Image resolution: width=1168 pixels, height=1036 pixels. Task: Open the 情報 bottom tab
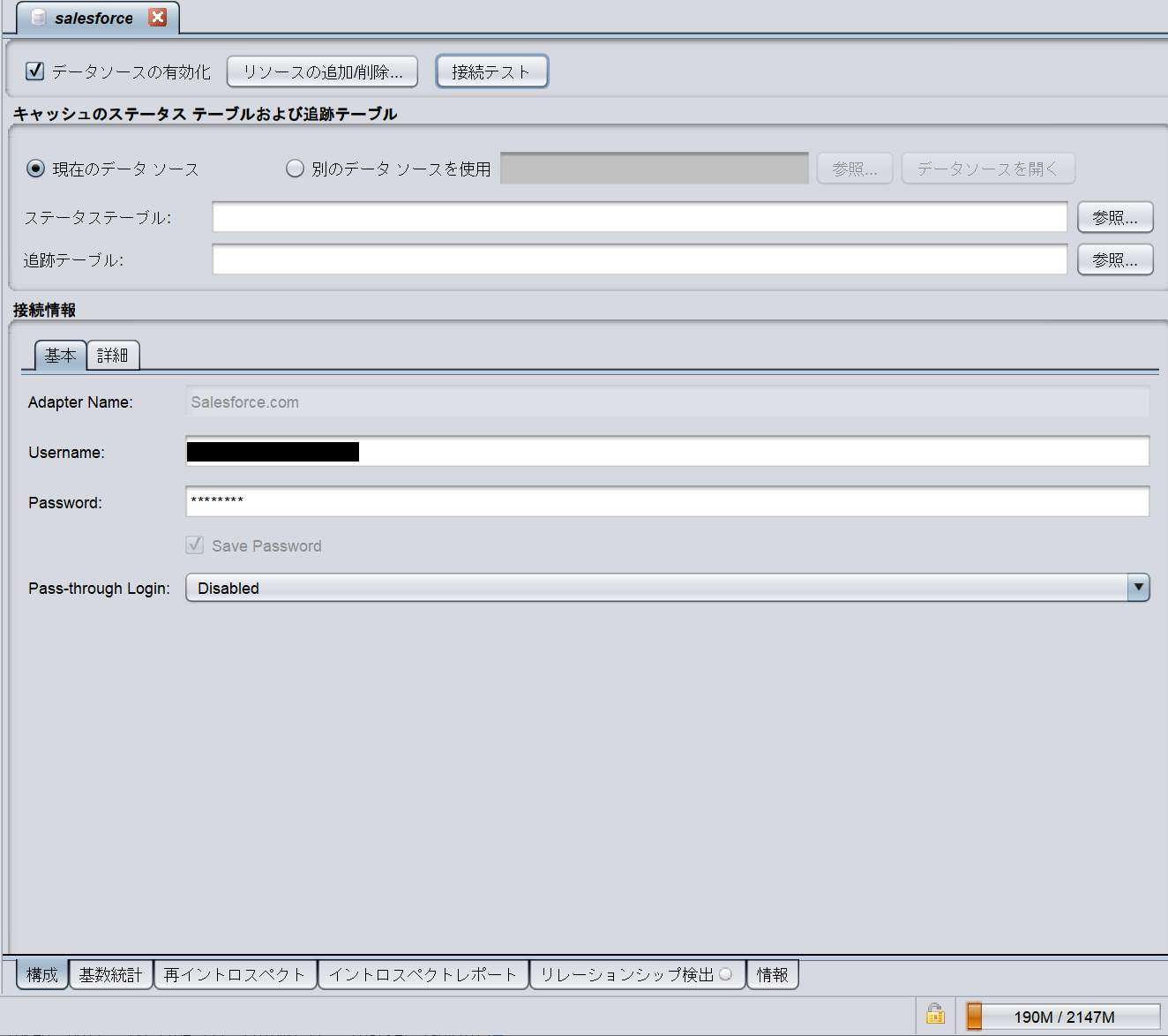pyautogui.click(x=773, y=974)
